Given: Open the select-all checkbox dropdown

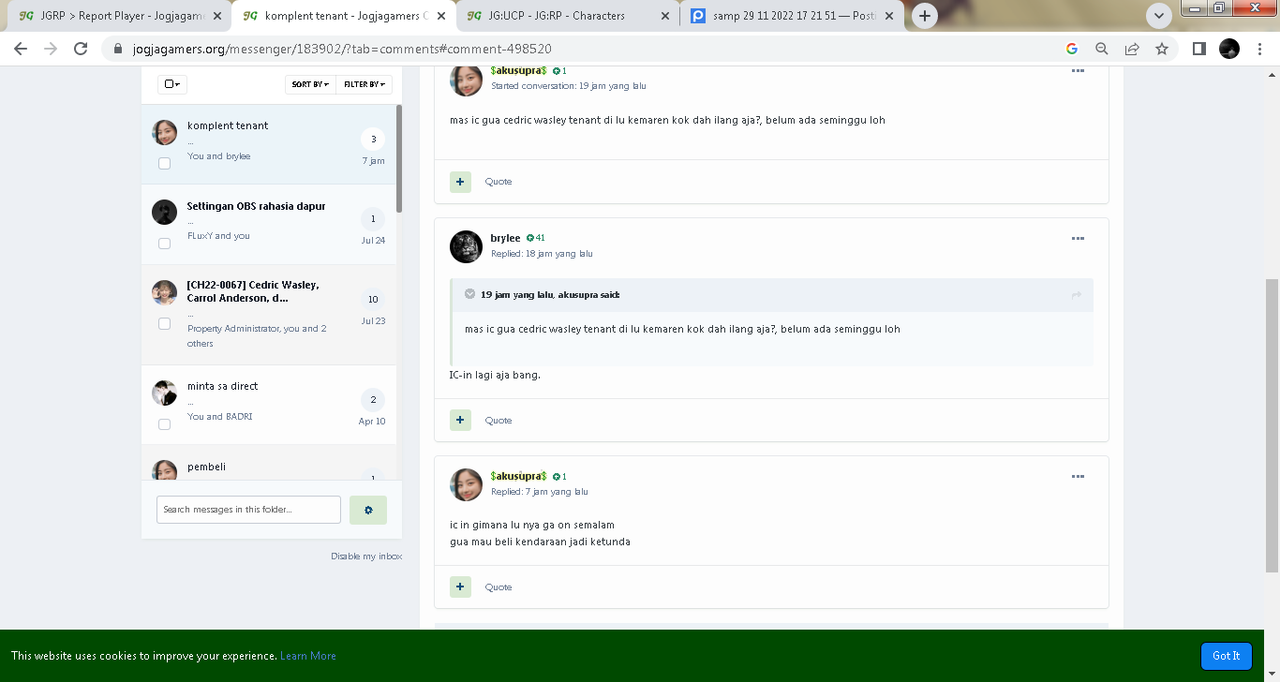Looking at the screenshot, I should [172, 84].
